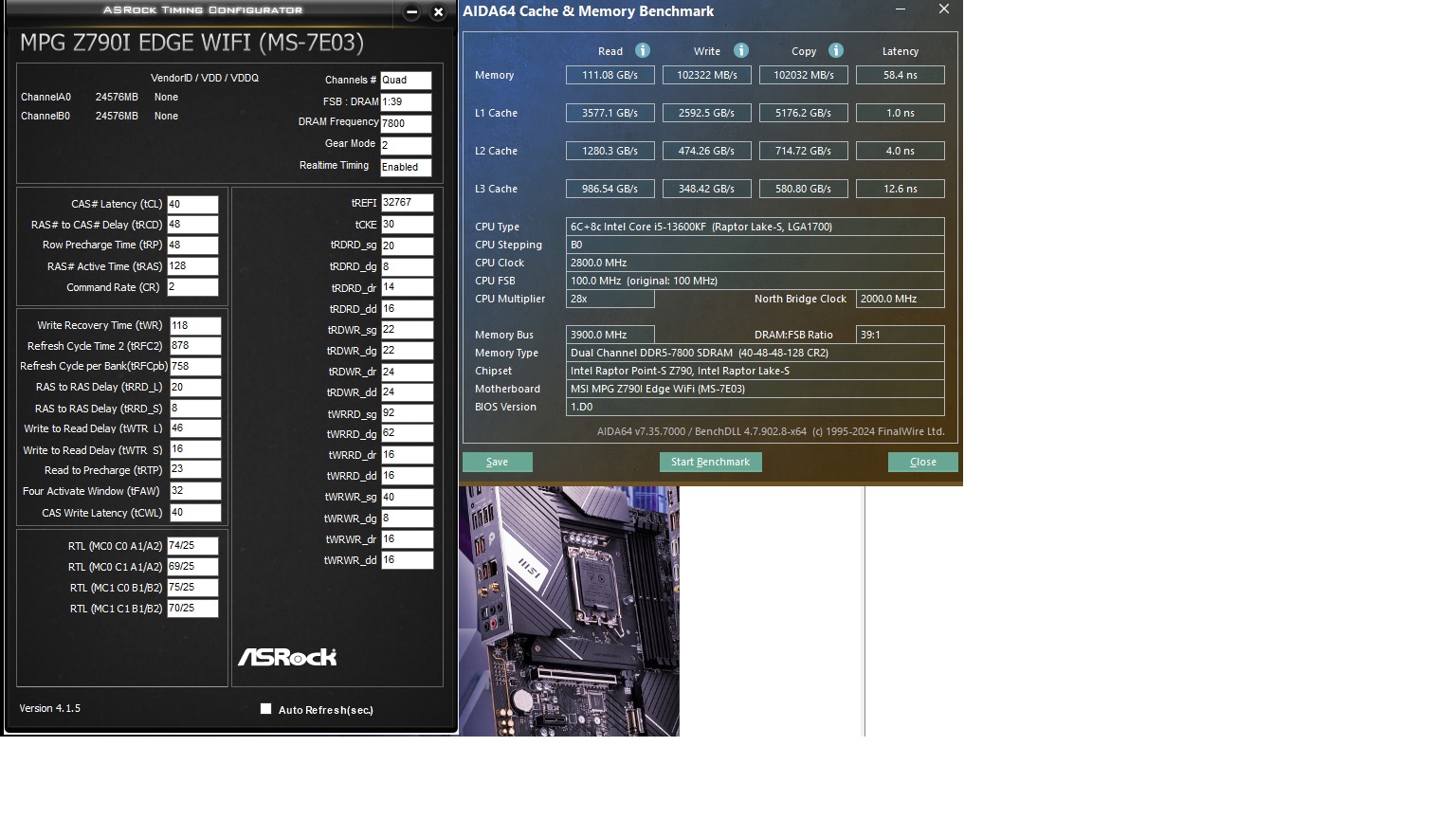The width and height of the screenshot is (1456, 819).
Task: Click the North Bridge Clock value 2000.0 MHz
Action: point(901,299)
